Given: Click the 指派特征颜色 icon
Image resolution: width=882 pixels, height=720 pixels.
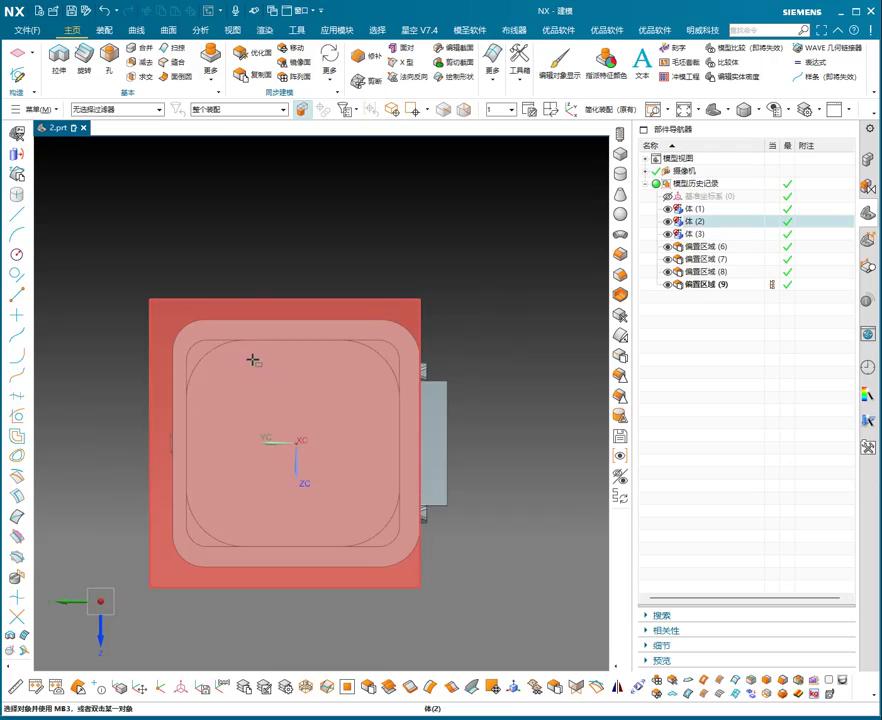Looking at the screenshot, I should click(x=606, y=60).
